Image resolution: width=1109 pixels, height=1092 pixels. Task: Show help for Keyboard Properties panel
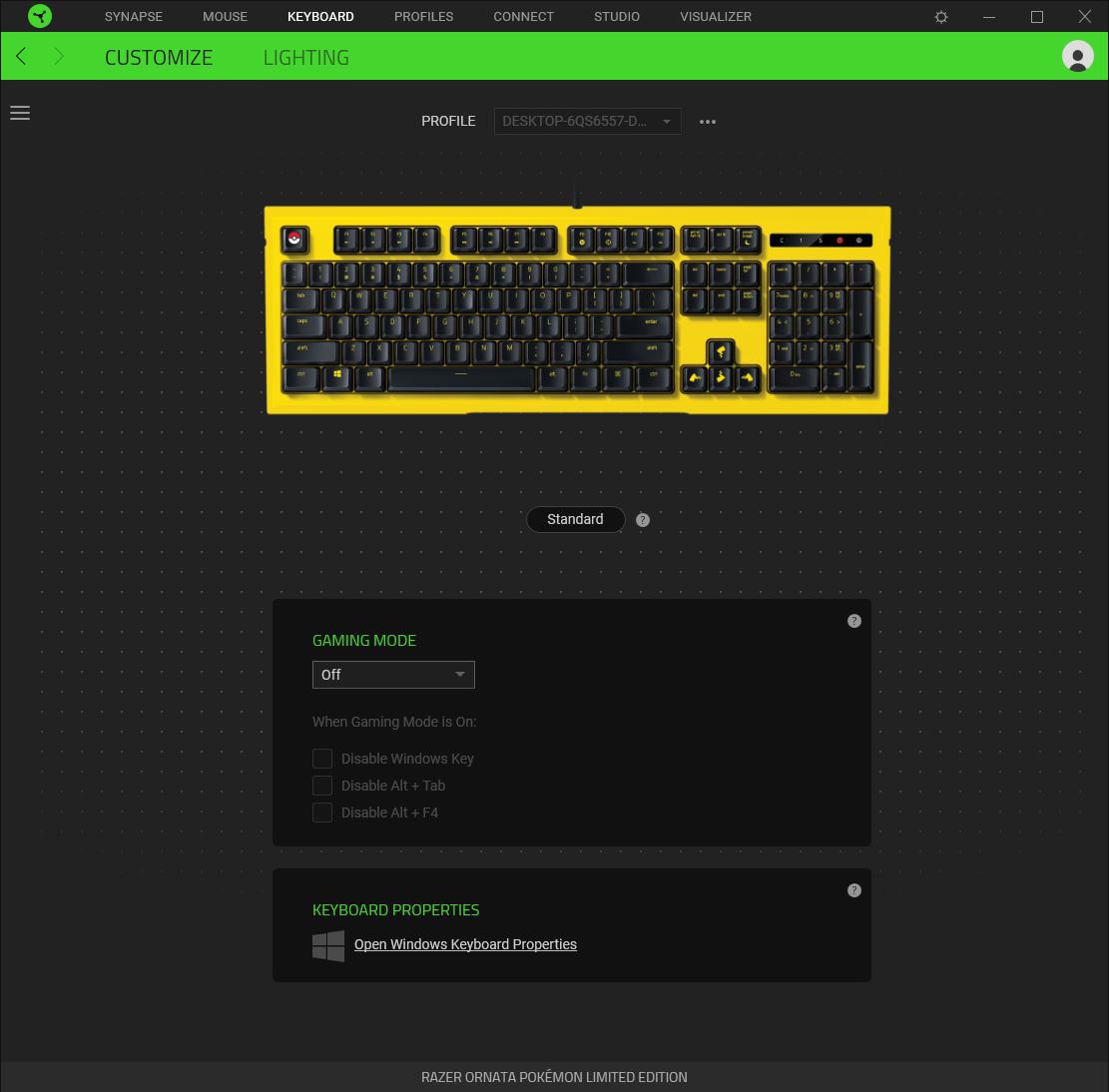pyautogui.click(x=853, y=890)
